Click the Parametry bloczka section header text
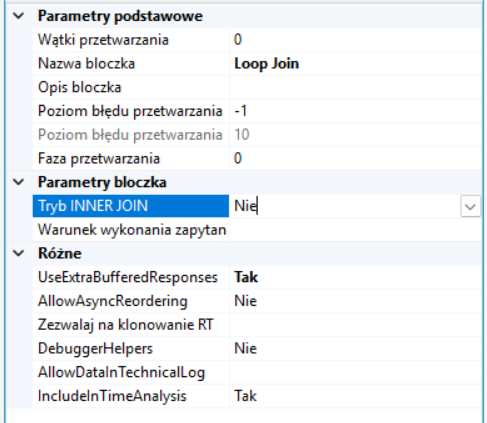The image size is (487, 423). [102, 182]
